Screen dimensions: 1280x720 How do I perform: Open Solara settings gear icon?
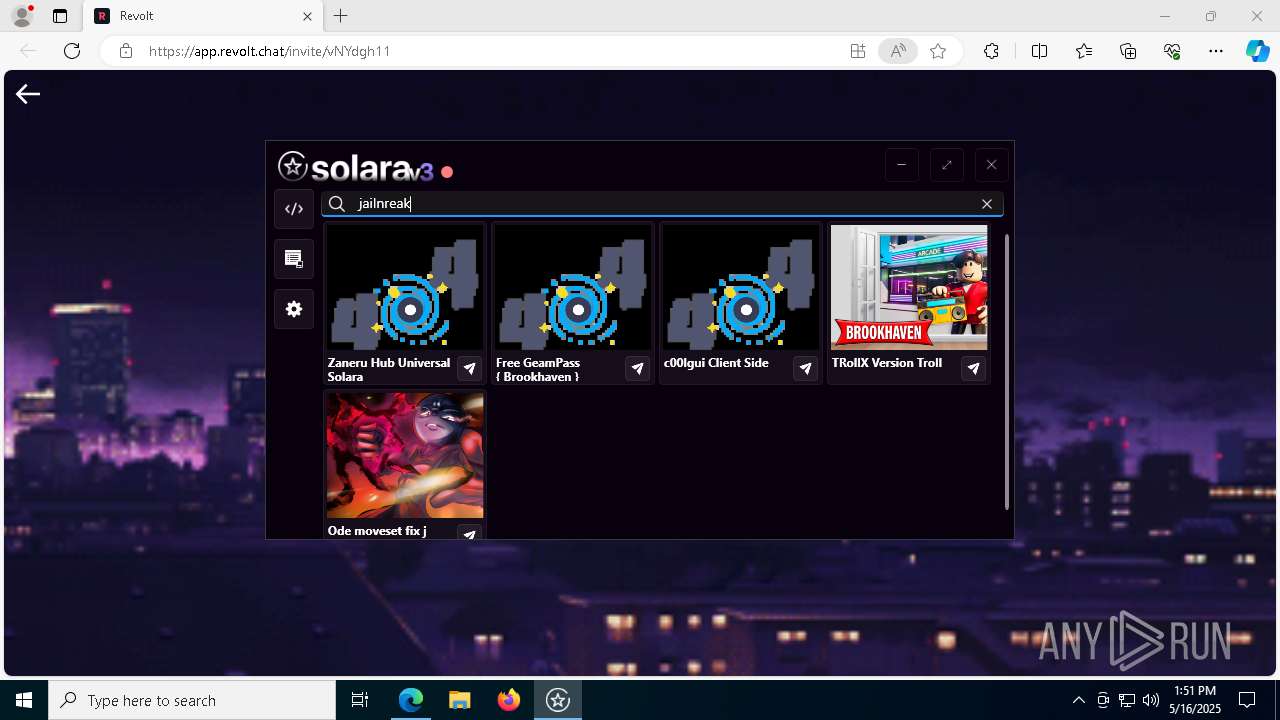[x=294, y=309]
